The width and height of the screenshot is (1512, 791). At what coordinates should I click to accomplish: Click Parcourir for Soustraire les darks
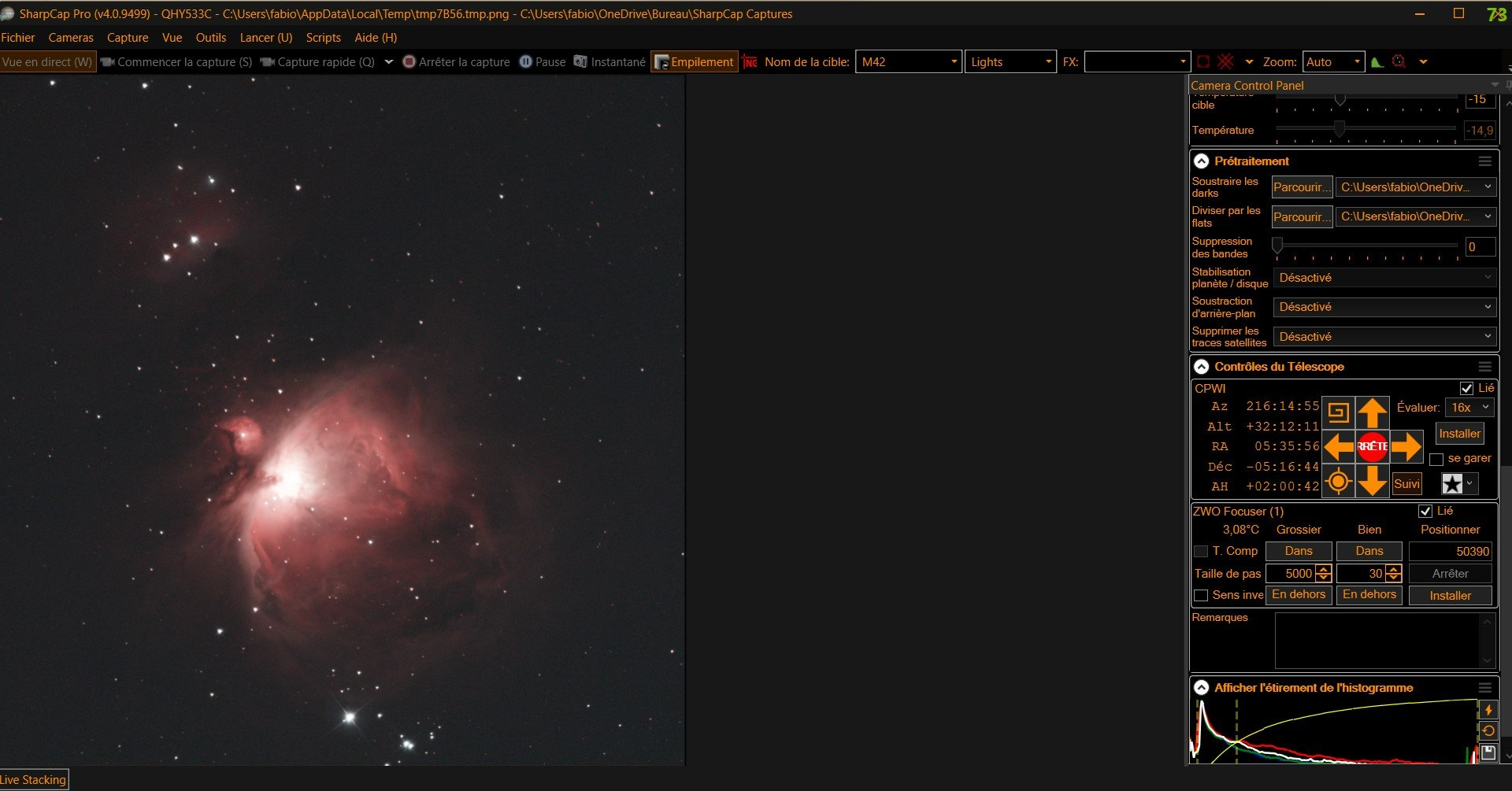(x=1302, y=187)
